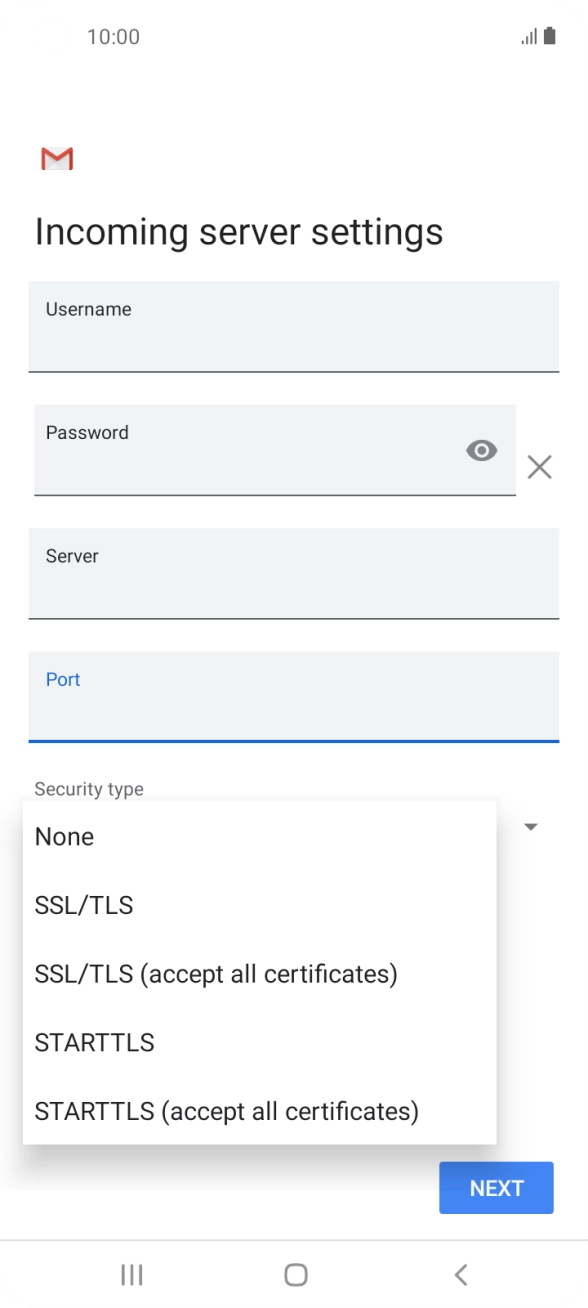The width and height of the screenshot is (588, 1308).
Task: Select STARTTLS (accept all certificates)
Action: coord(259,1111)
